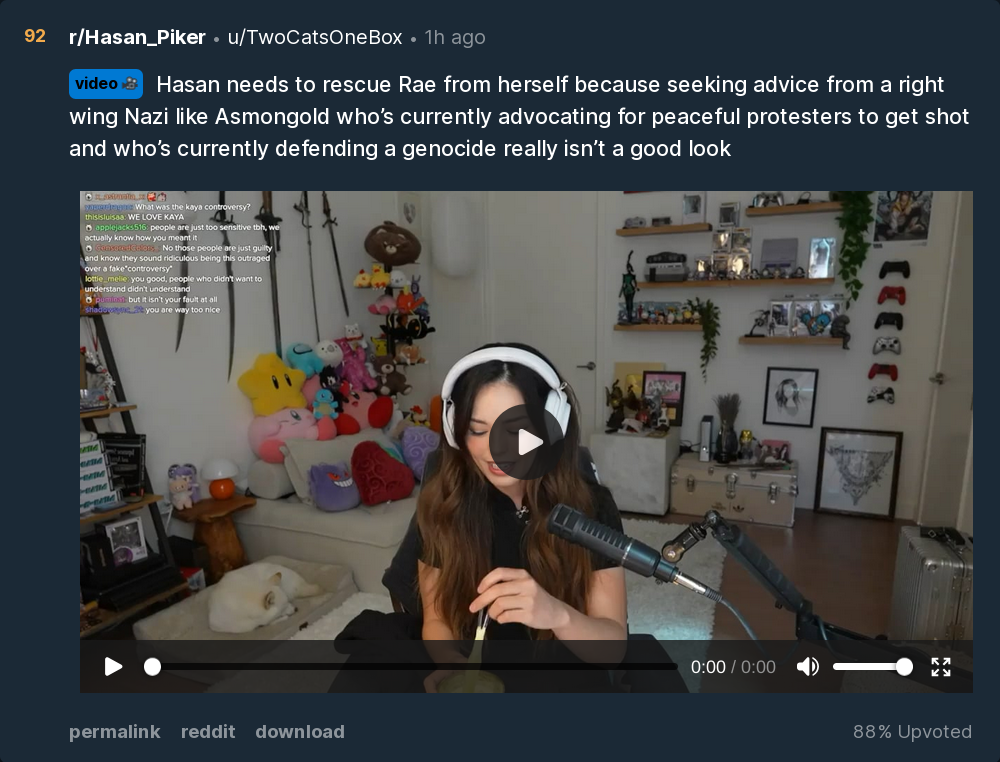Click the middle of the video seek track
1000x762 pixels.
pos(415,667)
